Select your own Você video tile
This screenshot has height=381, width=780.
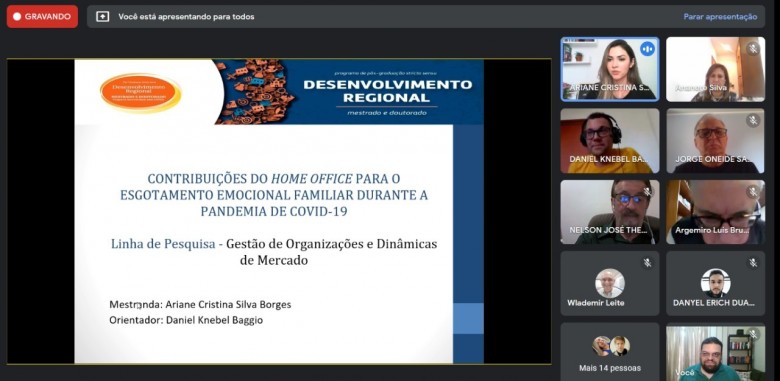coord(715,352)
